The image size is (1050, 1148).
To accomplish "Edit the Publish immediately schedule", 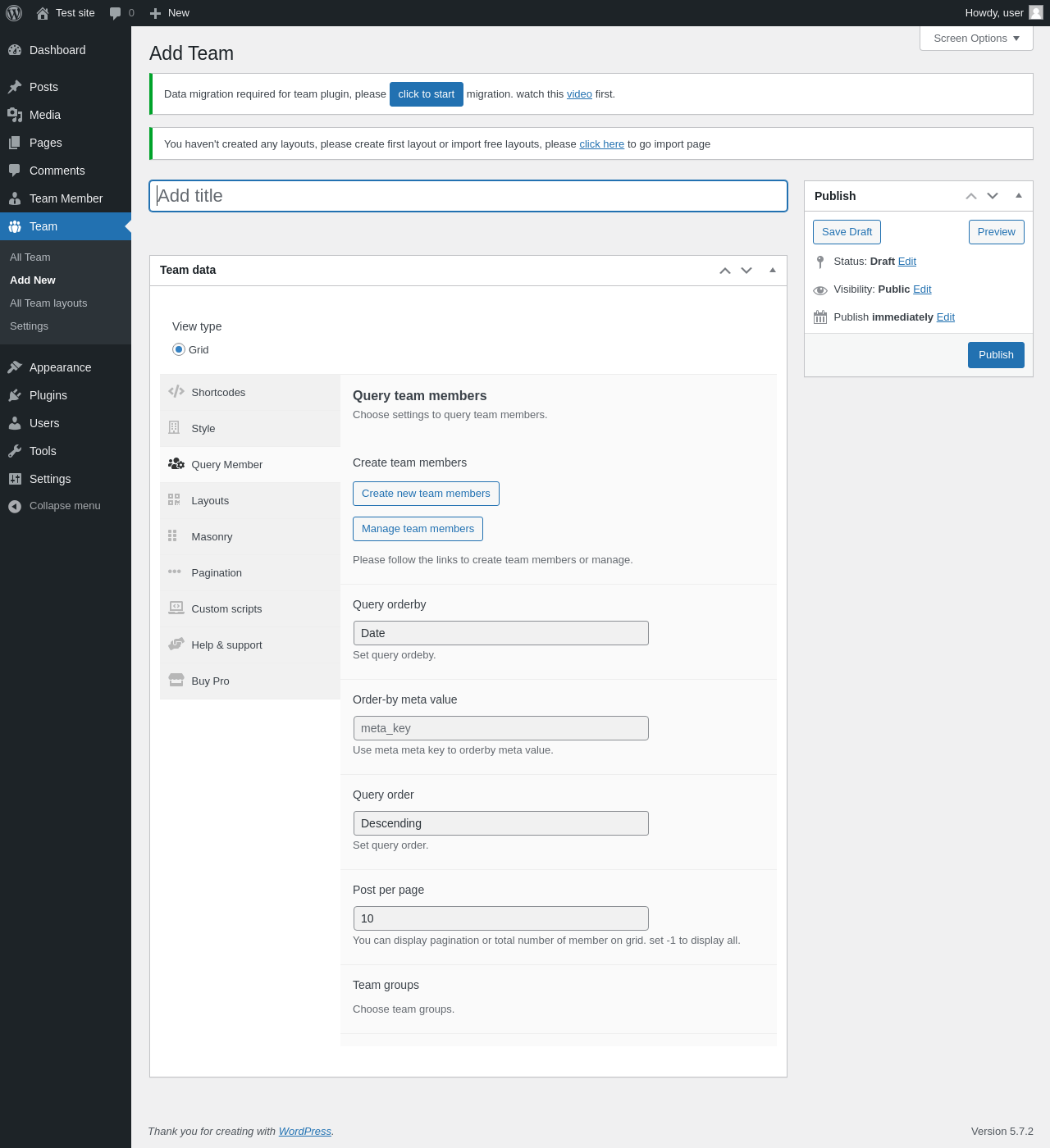I will 946,317.
